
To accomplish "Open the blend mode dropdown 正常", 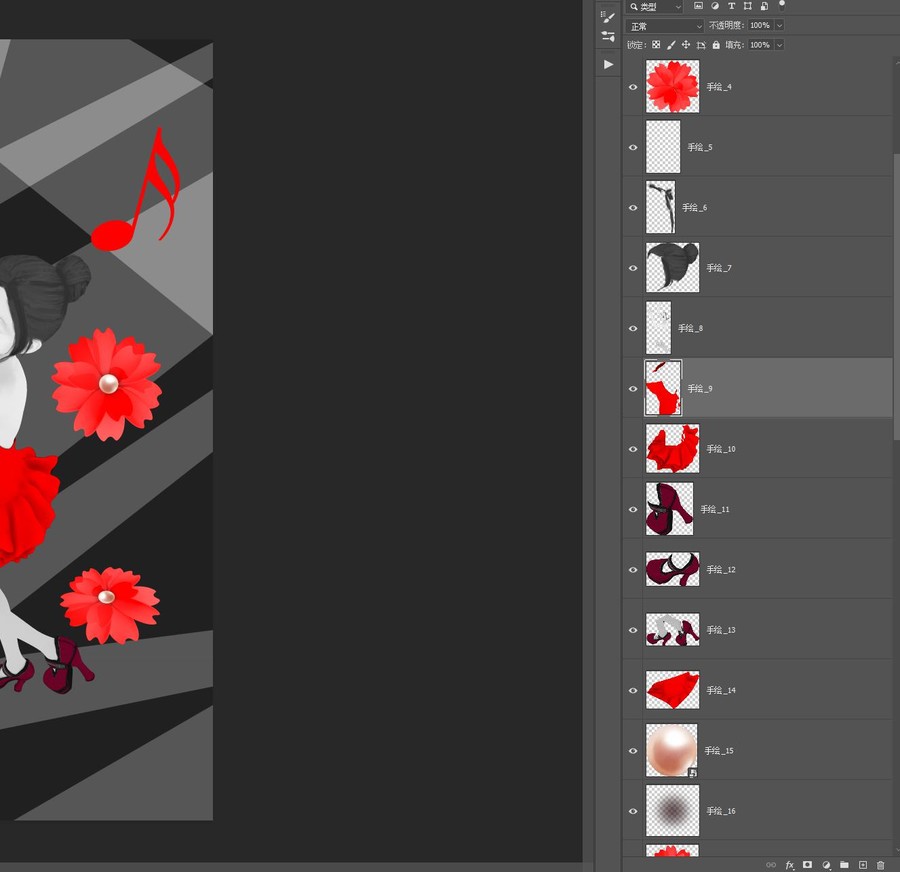I will (x=664, y=26).
